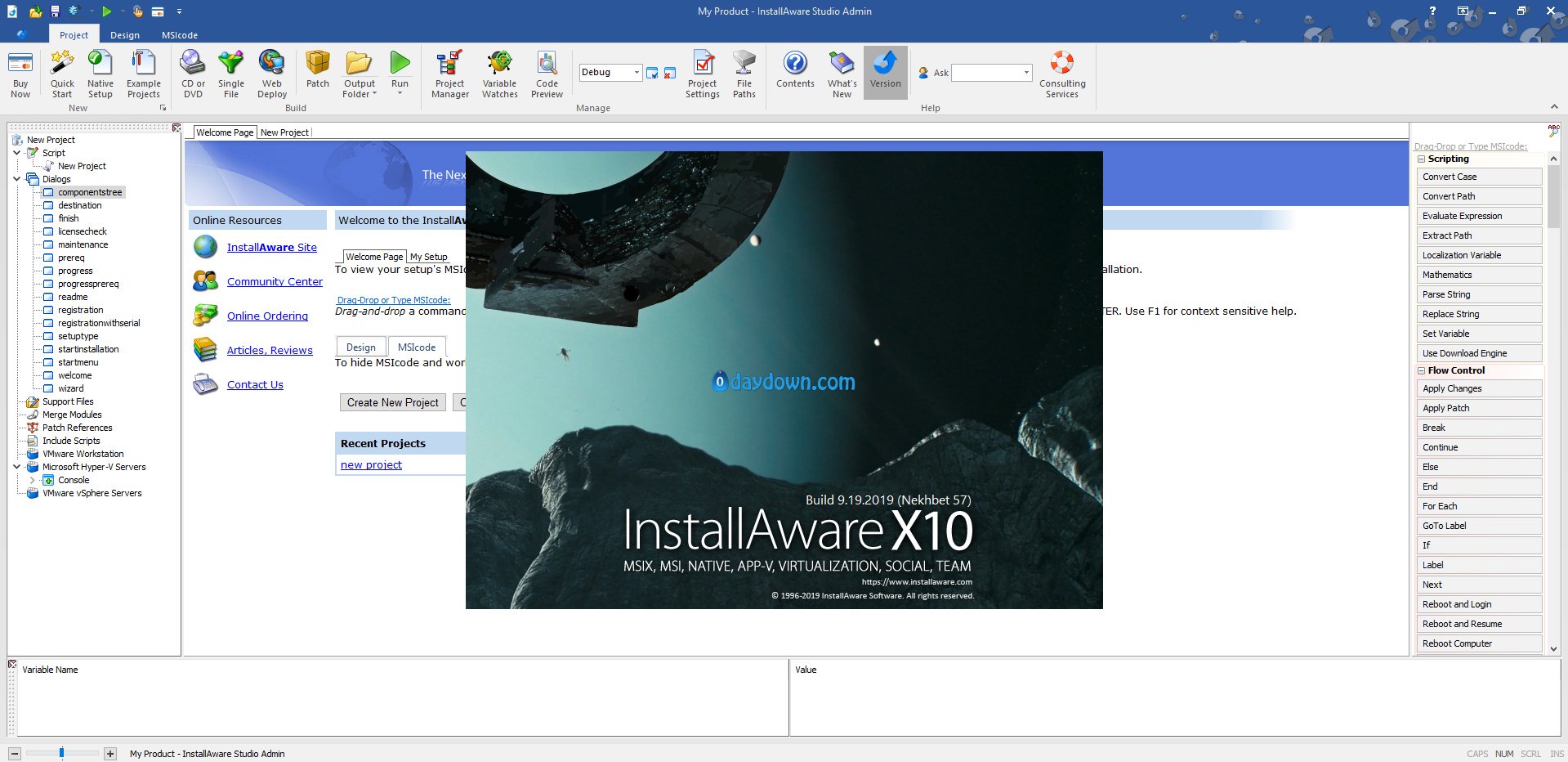The width and height of the screenshot is (1568, 762).
Task: Click the small green play icon in title bar
Action: (x=106, y=11)
